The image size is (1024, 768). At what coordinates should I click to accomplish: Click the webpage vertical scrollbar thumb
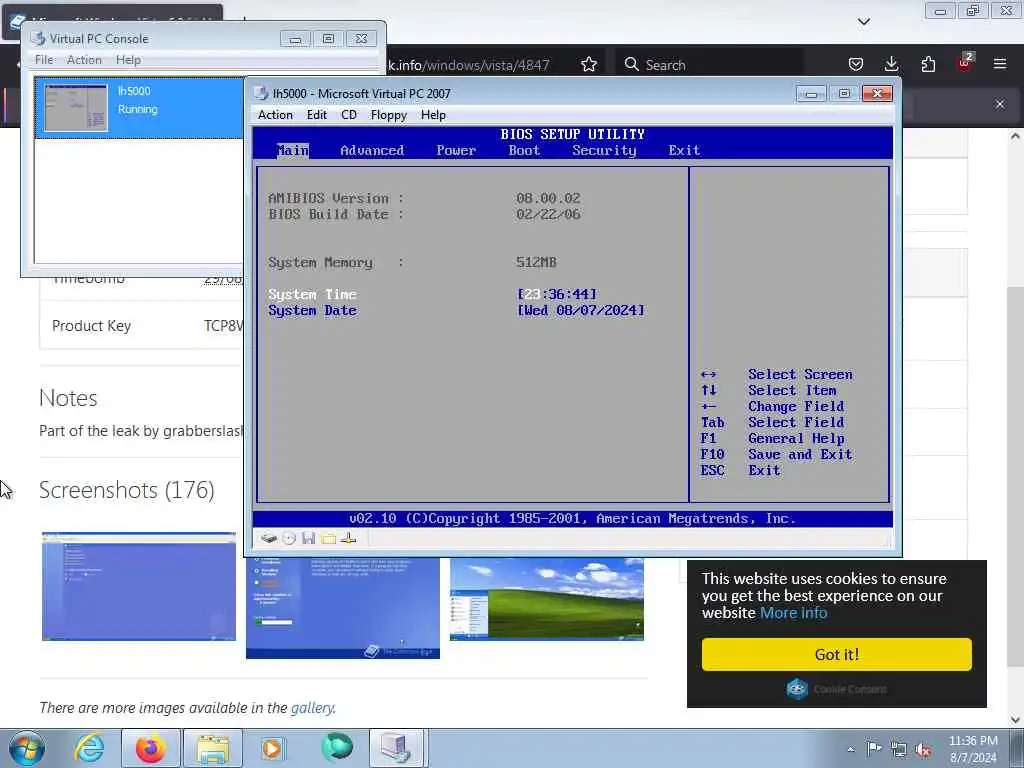[1015, 477]
